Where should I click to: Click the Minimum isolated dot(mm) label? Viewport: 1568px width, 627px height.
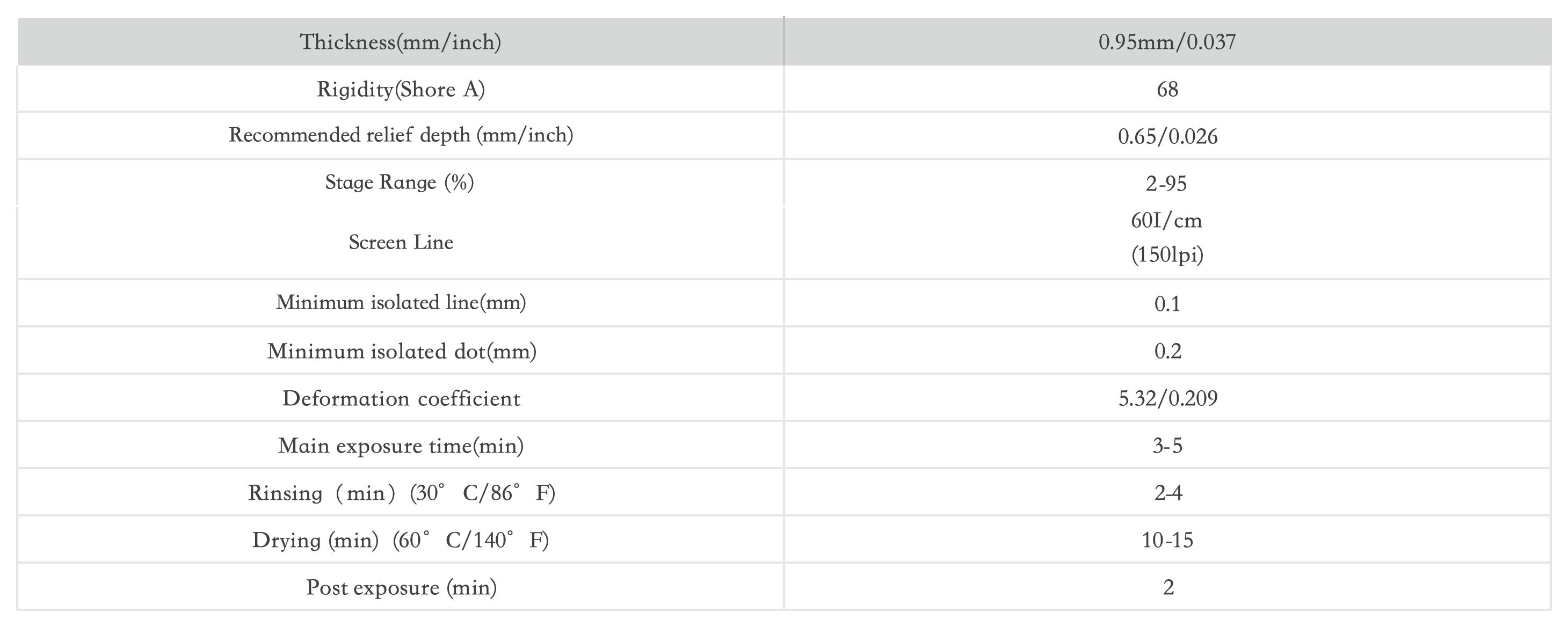402,351
